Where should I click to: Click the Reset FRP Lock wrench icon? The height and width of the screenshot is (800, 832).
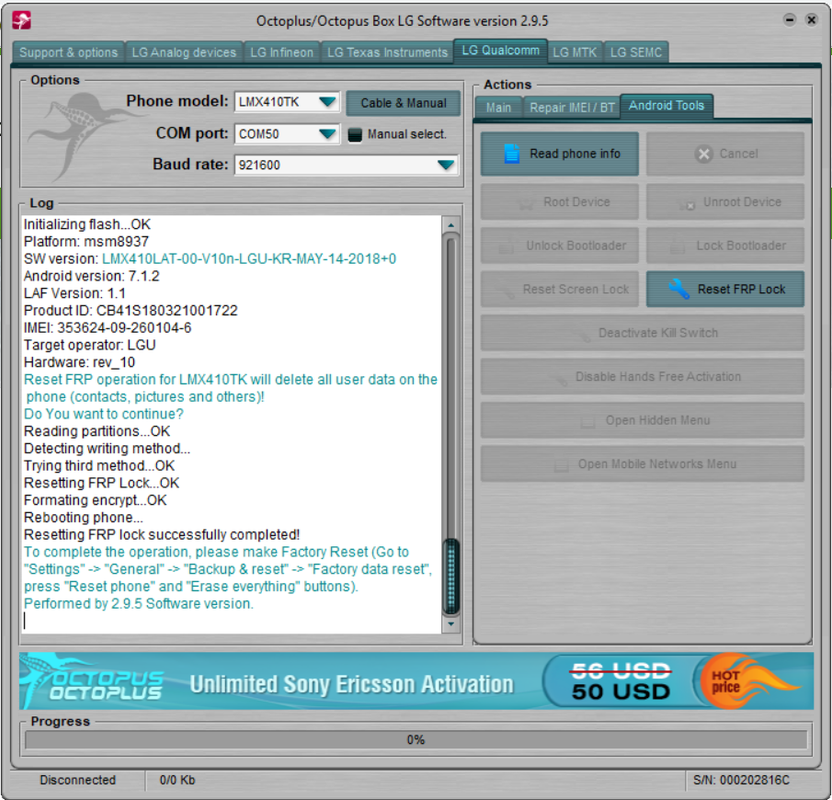click(679, 289)
